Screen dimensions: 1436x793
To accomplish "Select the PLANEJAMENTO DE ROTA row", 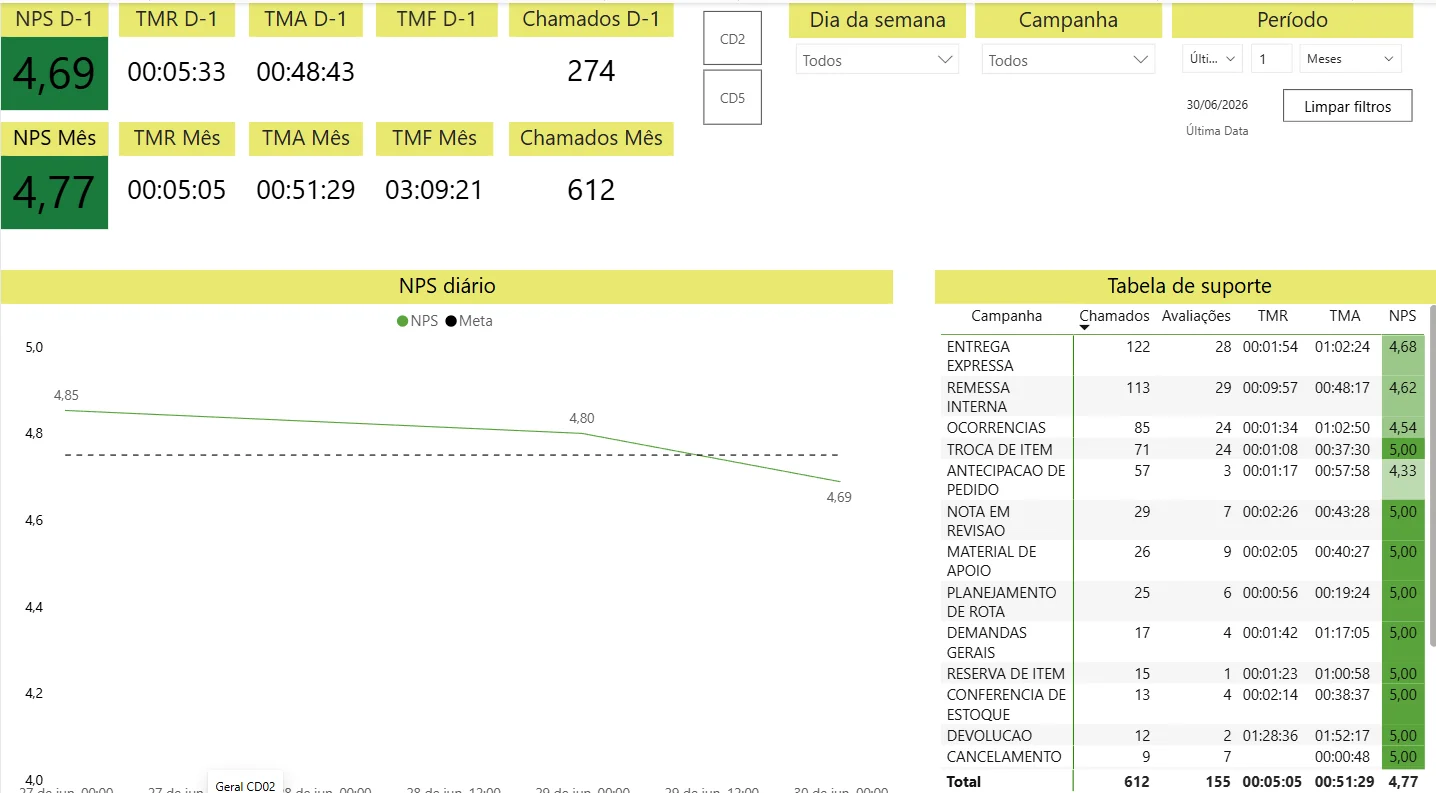I will [1182, 602].
